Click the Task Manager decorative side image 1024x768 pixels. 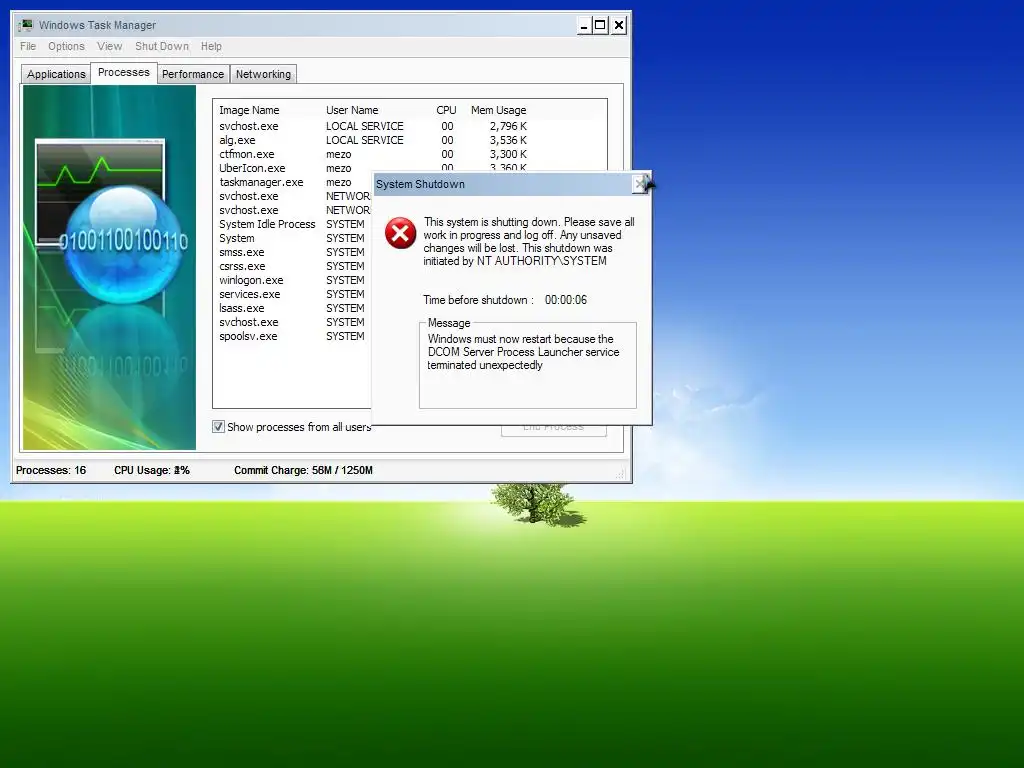(109, 268)
